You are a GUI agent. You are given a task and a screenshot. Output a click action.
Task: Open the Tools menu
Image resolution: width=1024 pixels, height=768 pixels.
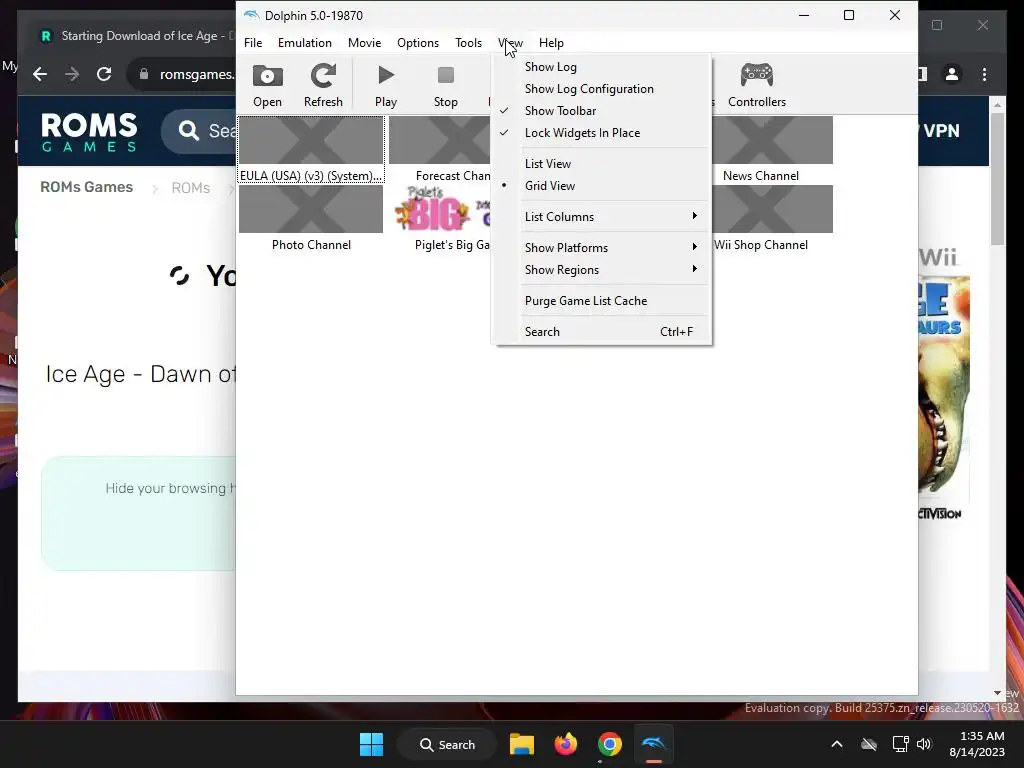468,43
